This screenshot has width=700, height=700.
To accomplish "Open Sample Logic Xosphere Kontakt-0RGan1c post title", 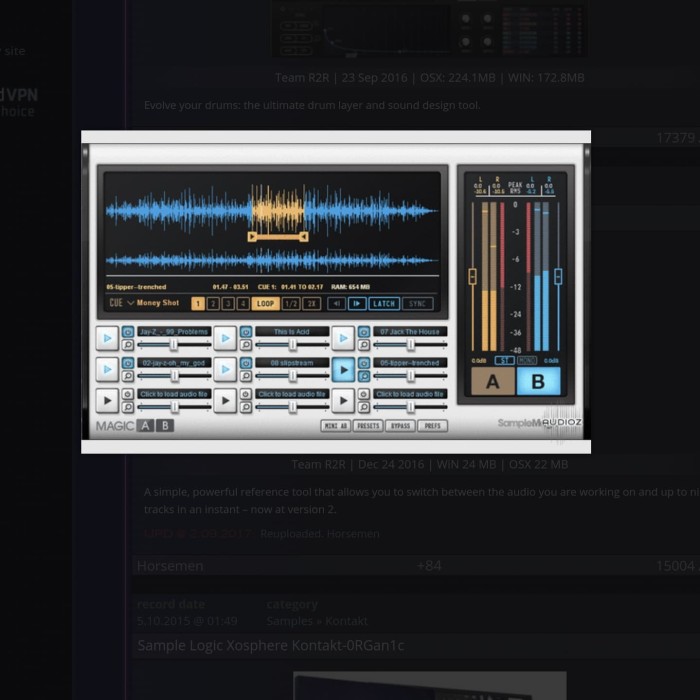I will coord(271,646).
